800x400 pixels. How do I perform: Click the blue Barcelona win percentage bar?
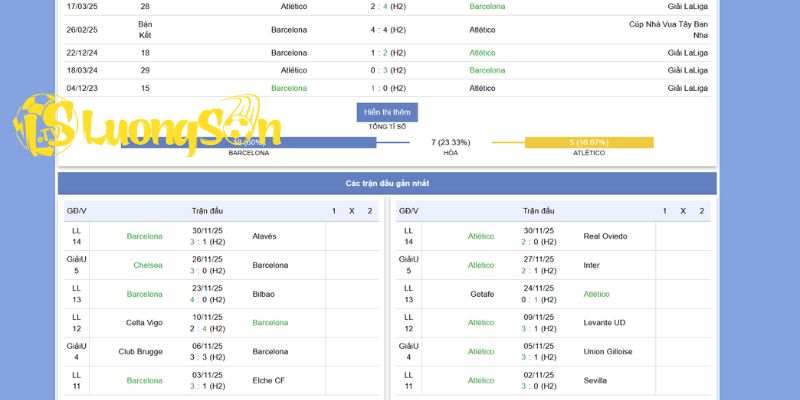point(248,142)
